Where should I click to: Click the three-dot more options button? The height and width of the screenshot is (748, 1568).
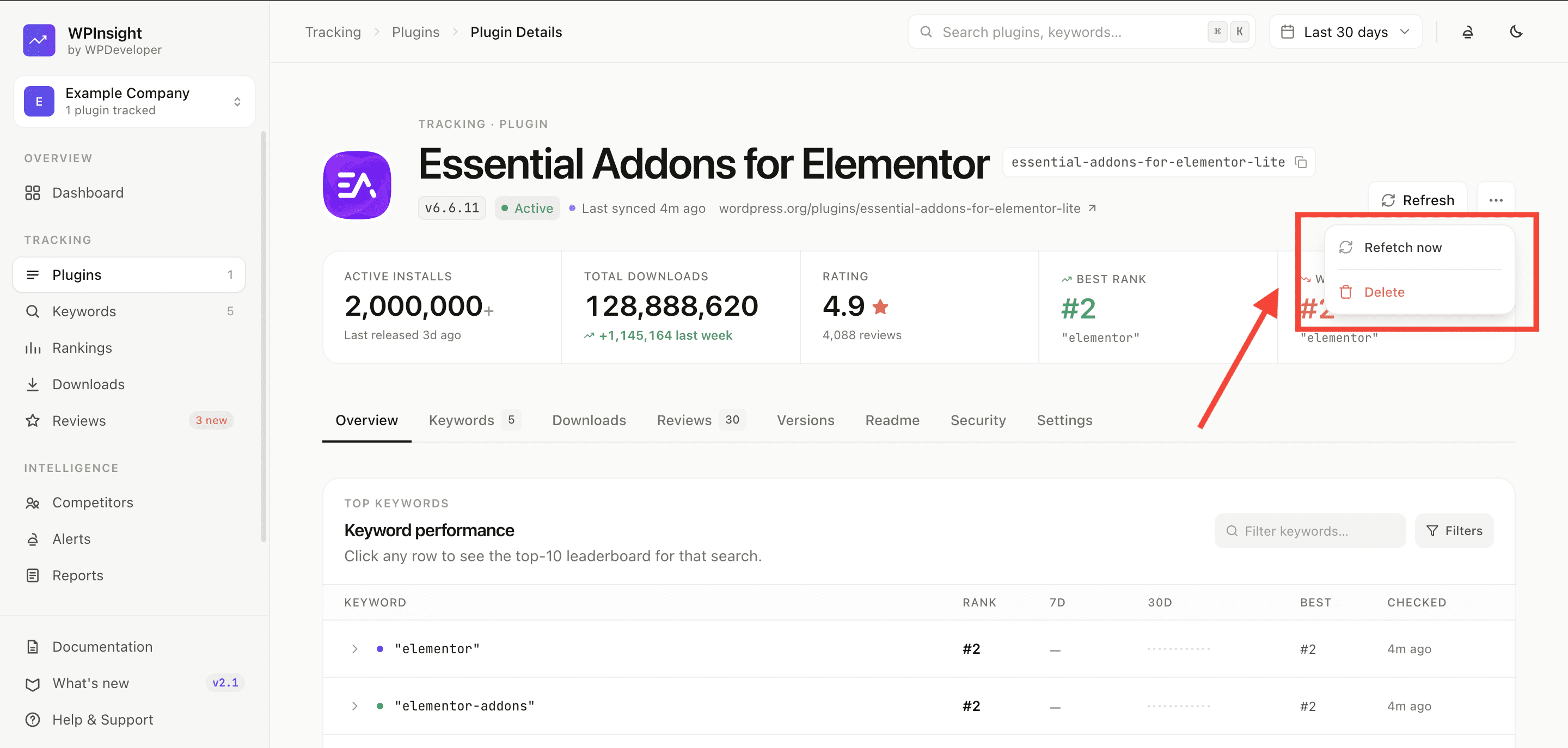pyautogui.click(x=1496, y=200)
